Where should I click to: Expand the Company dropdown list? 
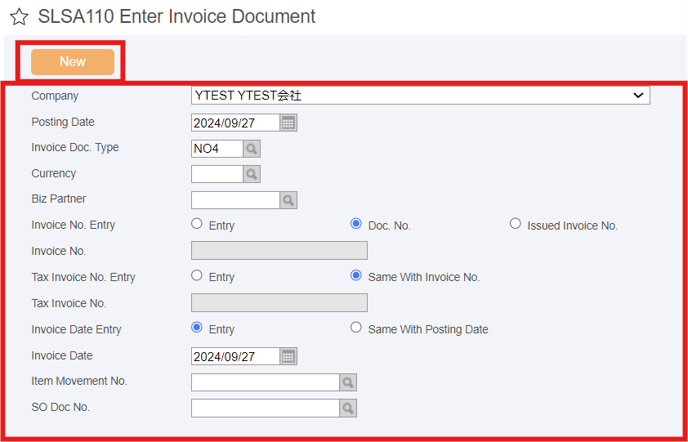421,96
